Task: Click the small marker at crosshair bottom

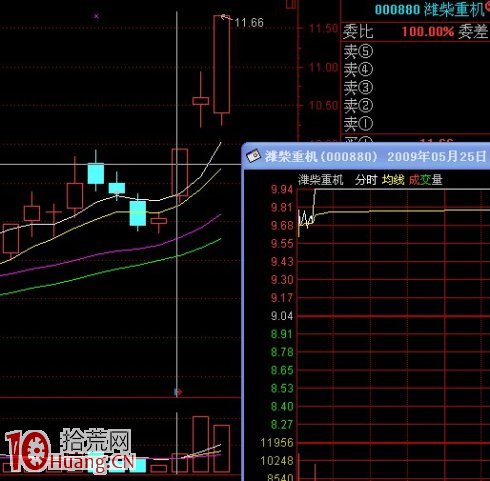Action: point(178,392)
